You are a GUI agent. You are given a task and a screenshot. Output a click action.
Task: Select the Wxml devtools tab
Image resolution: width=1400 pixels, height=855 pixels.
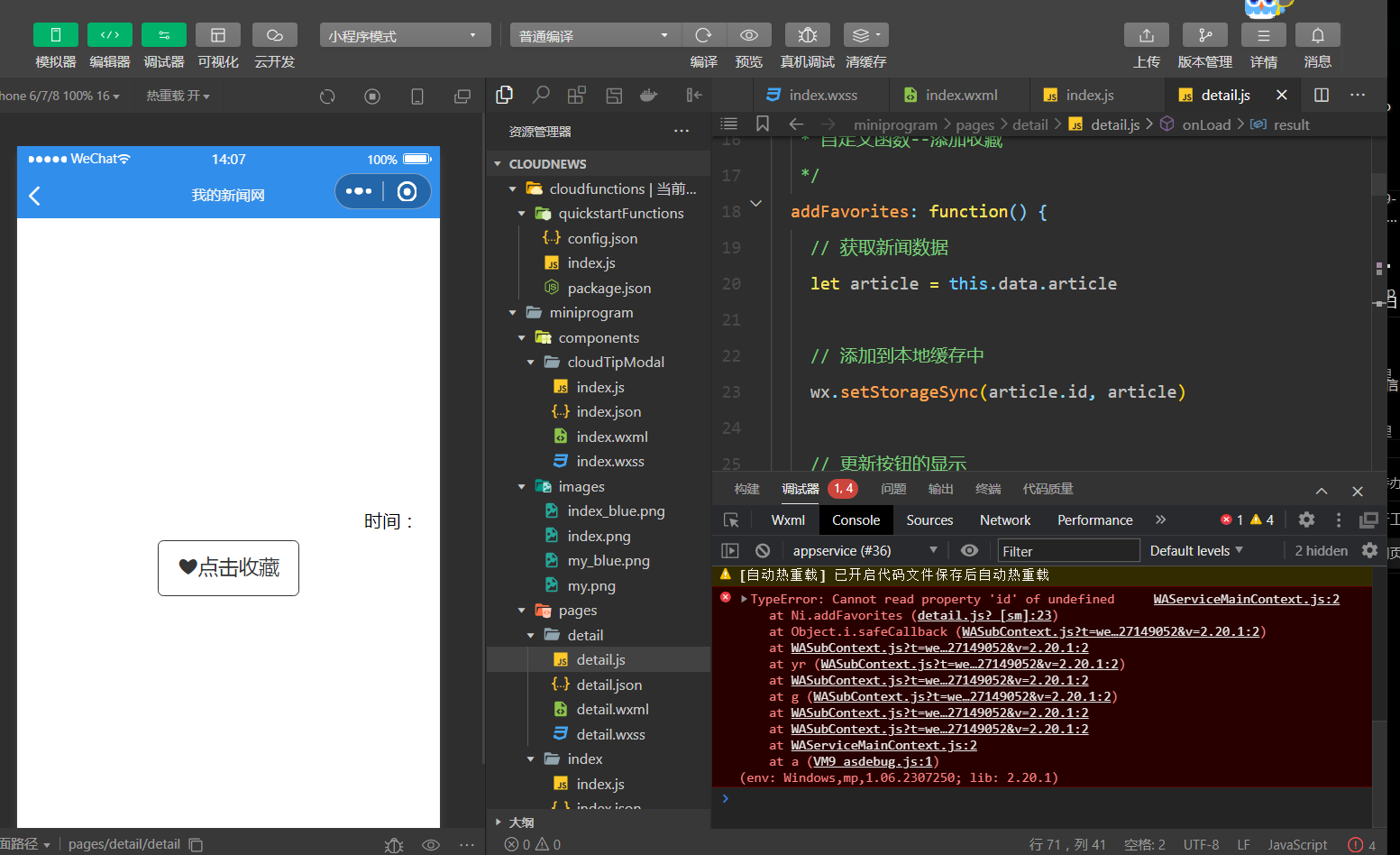(788, 520)
